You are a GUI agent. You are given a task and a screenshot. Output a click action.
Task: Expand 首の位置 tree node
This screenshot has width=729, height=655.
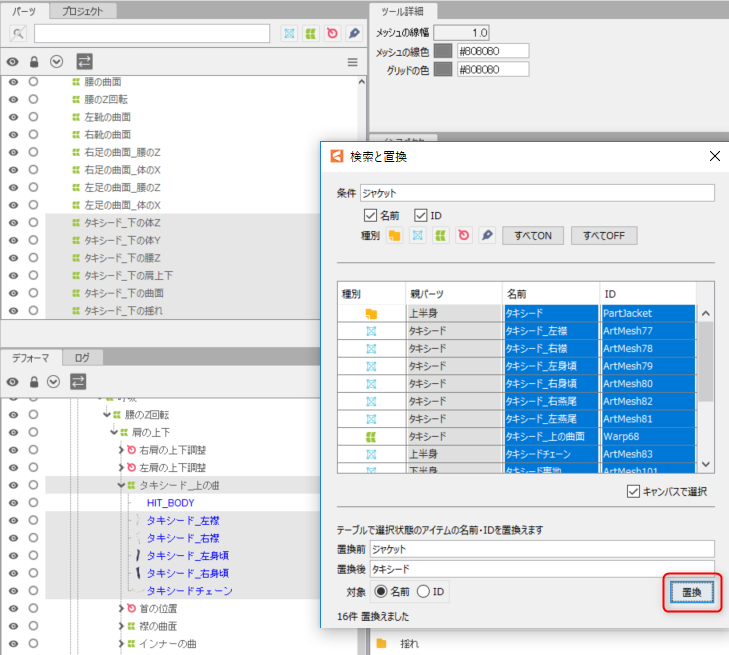pos(121,608)
